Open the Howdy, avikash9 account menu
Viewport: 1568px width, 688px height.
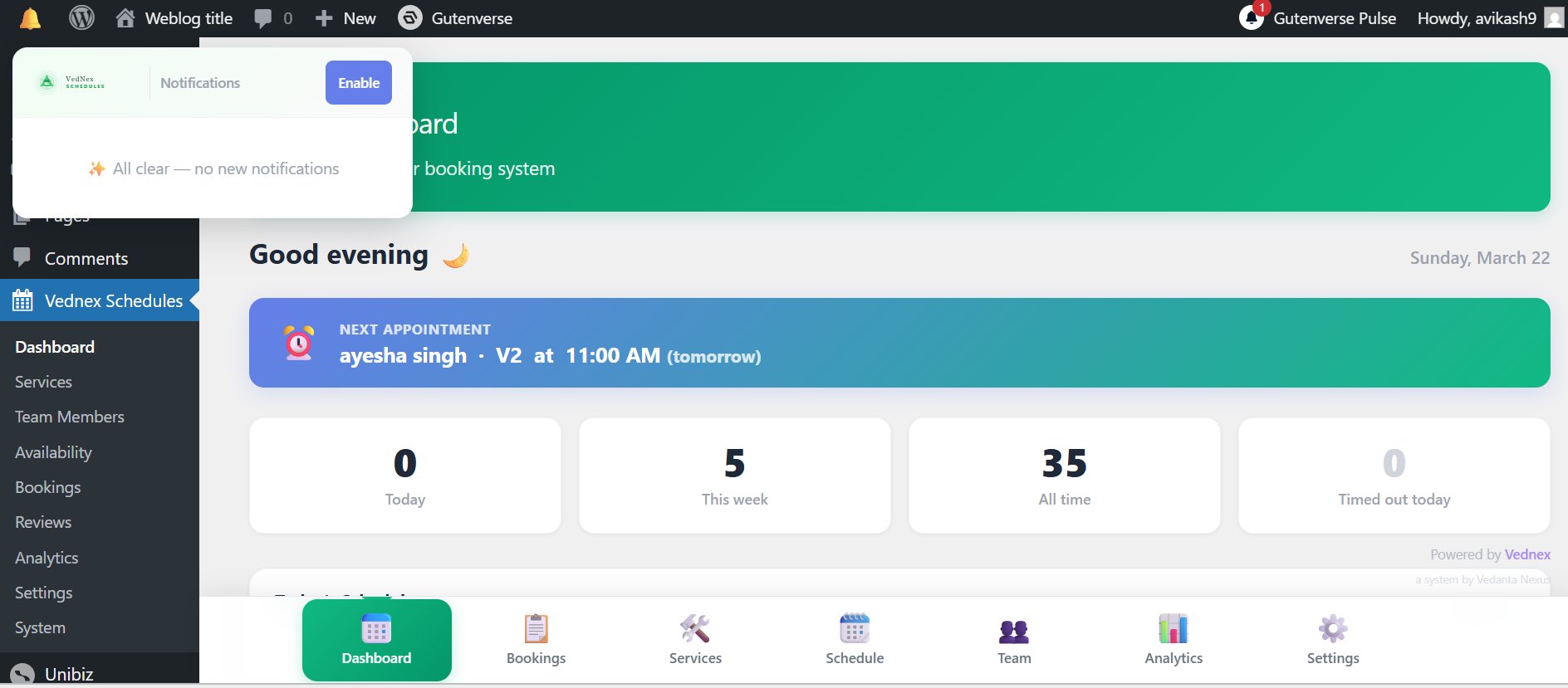[1477, 18]
